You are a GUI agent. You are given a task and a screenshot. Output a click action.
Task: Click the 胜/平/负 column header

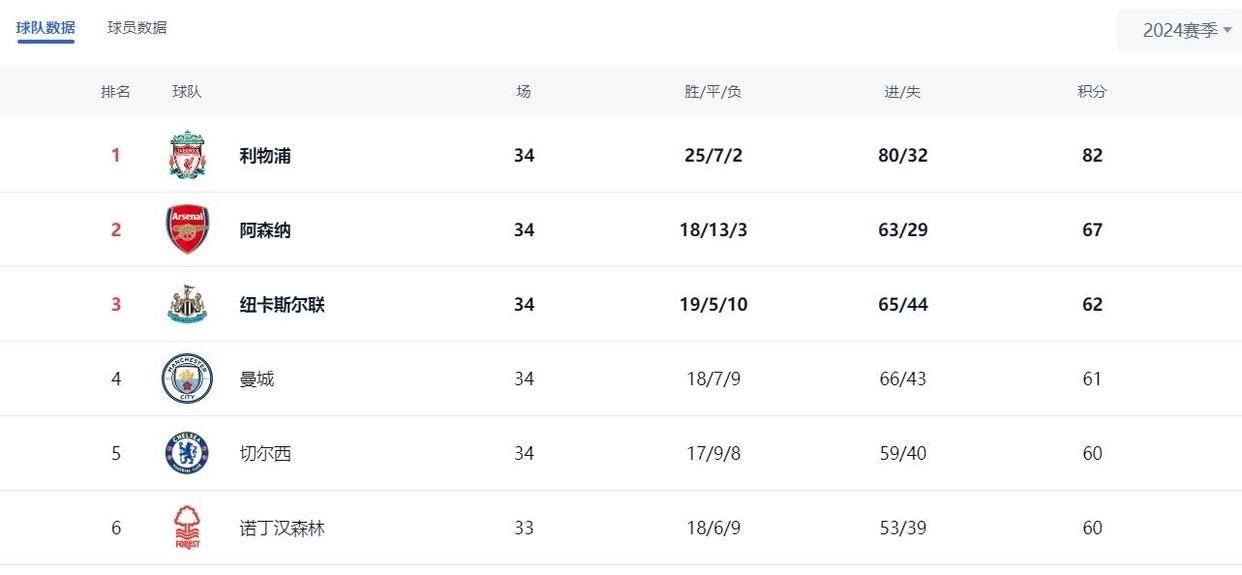(713, 91)
